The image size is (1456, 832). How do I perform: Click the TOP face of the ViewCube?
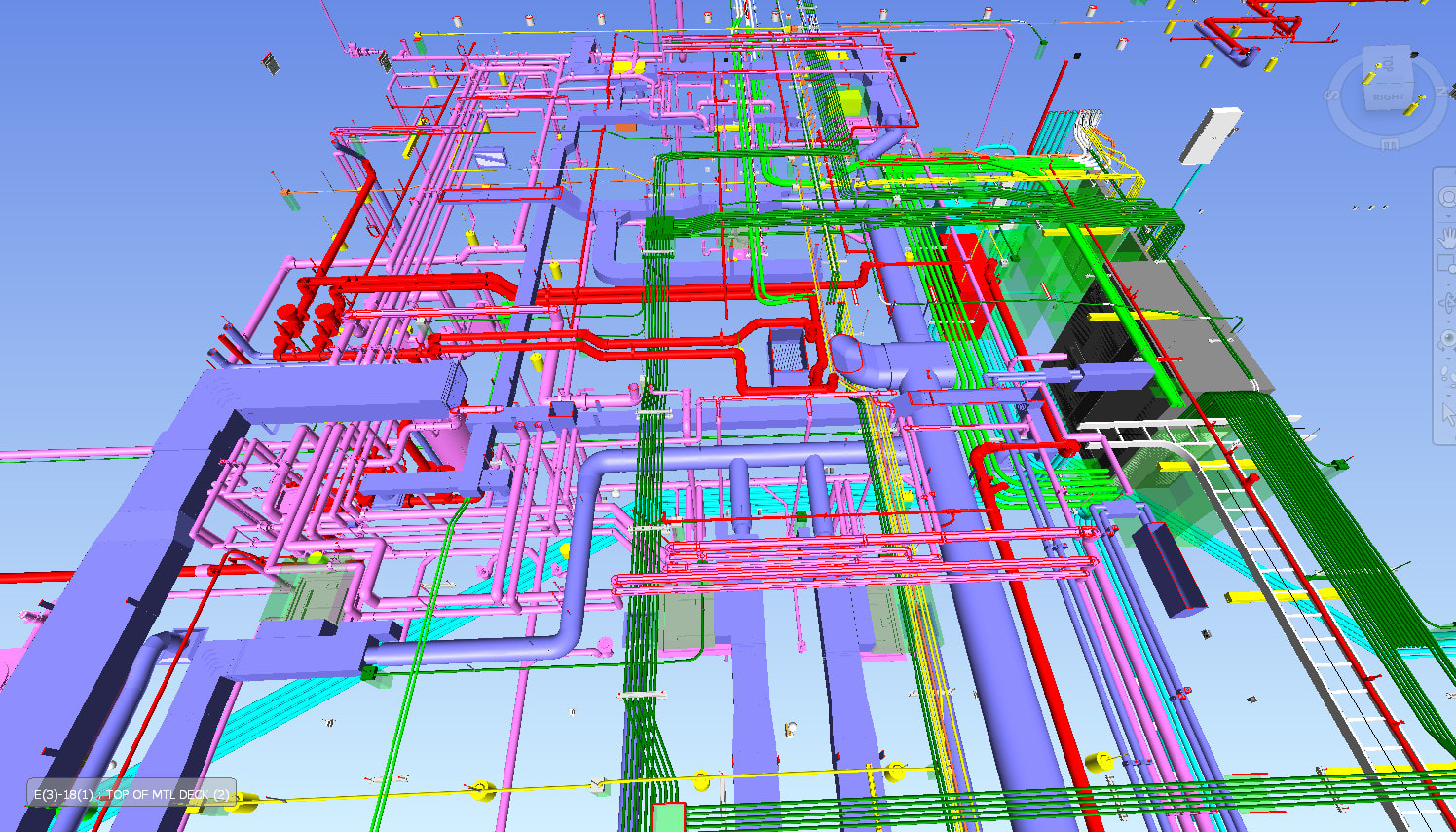click(1387, 63)
